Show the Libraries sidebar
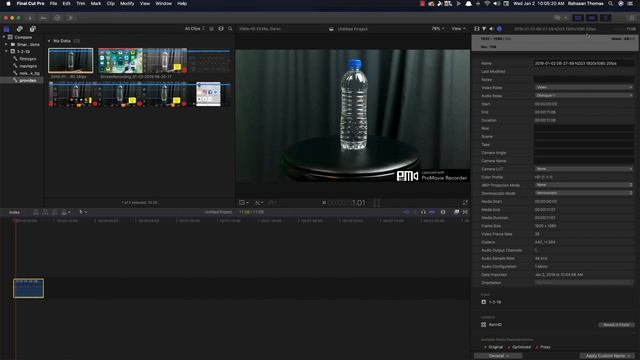The height and width of the screenshot is (360, 640). 7,29
